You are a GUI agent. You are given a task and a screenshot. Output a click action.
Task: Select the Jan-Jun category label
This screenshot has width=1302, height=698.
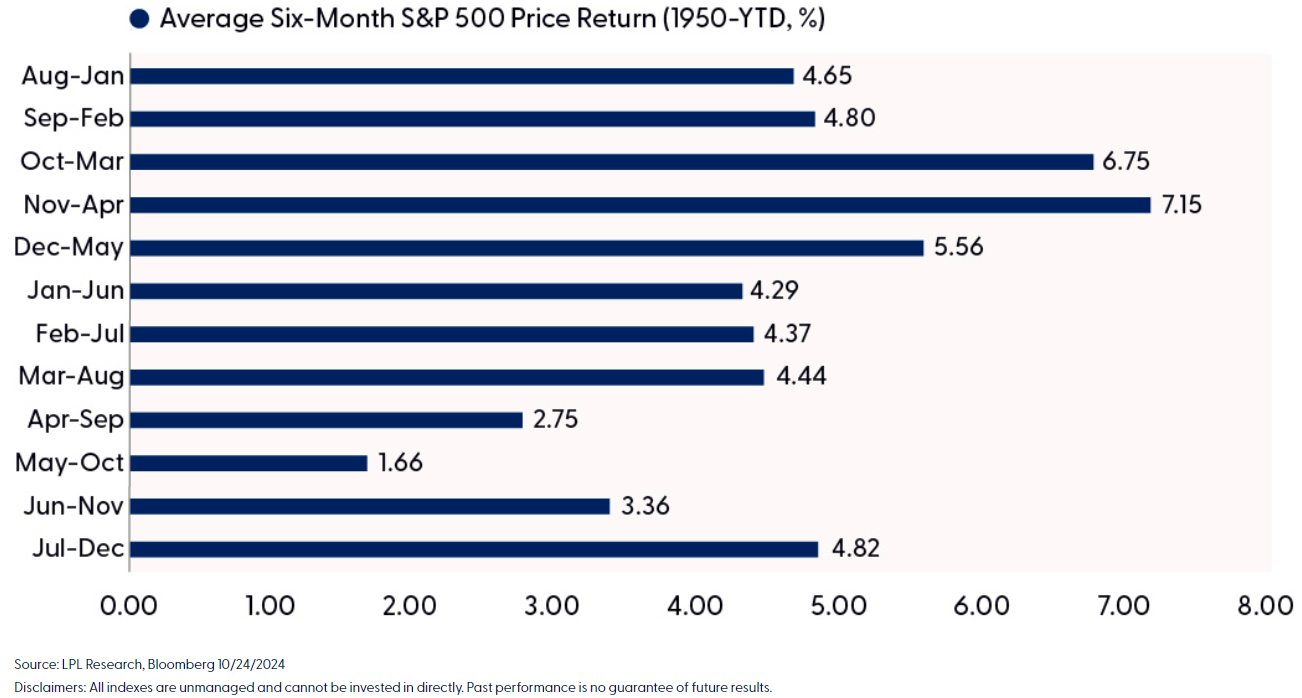tap(76, 291)
